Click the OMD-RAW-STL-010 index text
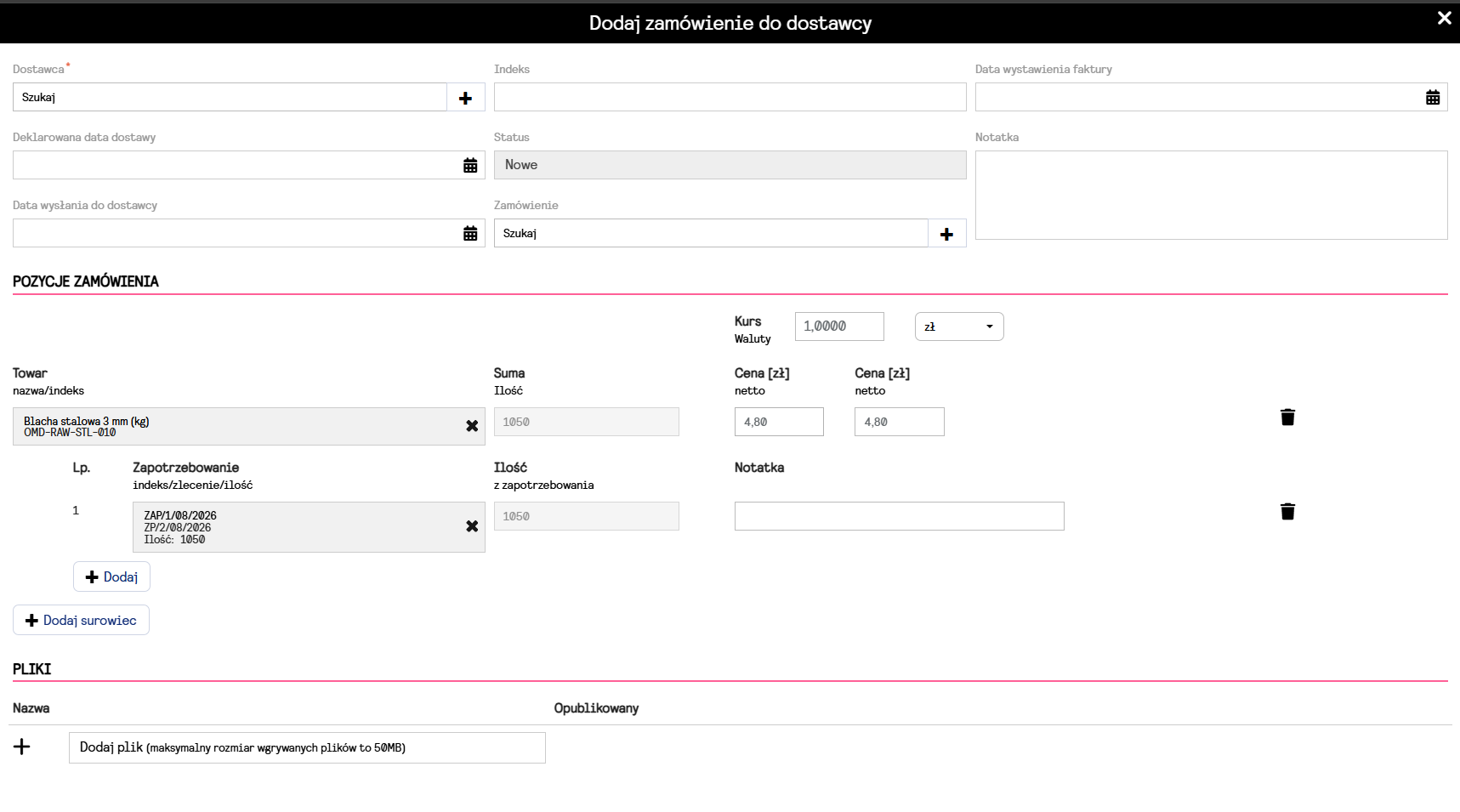 [70, 433]
